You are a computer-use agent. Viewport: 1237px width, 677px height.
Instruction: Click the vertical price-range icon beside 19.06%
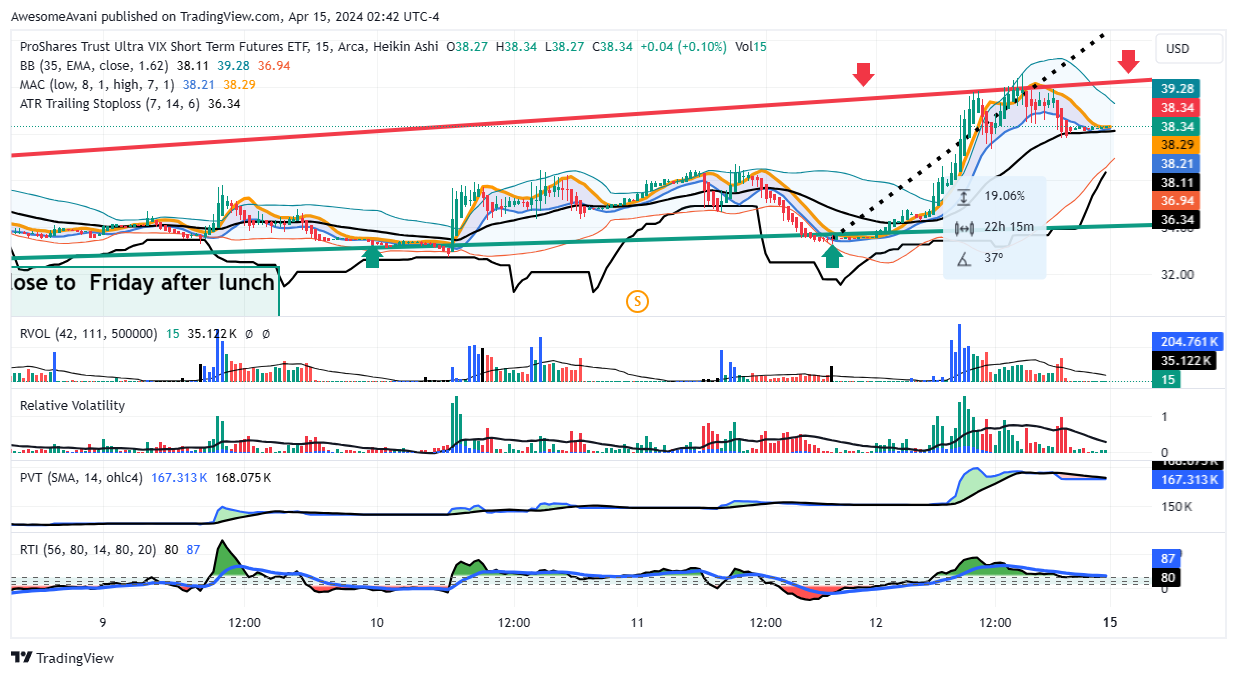tap(963, 197)
